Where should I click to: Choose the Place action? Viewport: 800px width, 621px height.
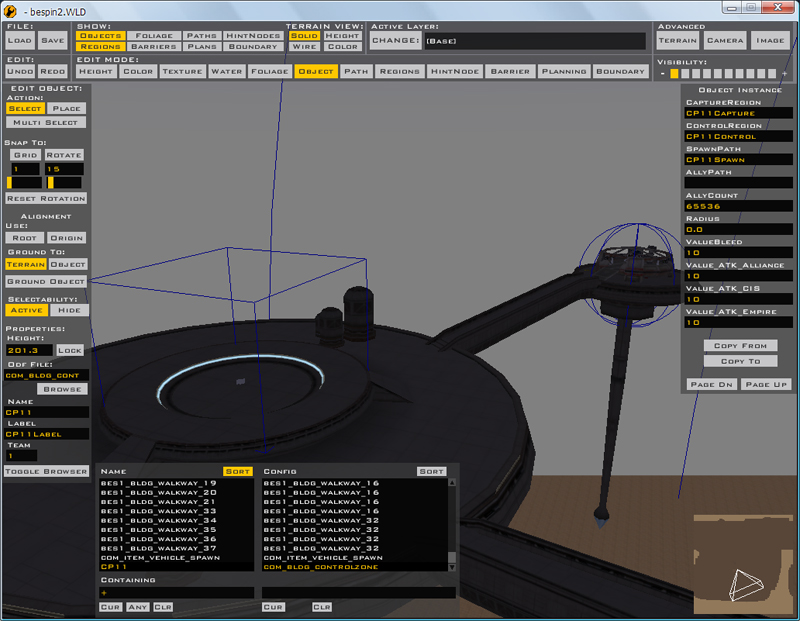coord(67,108)
